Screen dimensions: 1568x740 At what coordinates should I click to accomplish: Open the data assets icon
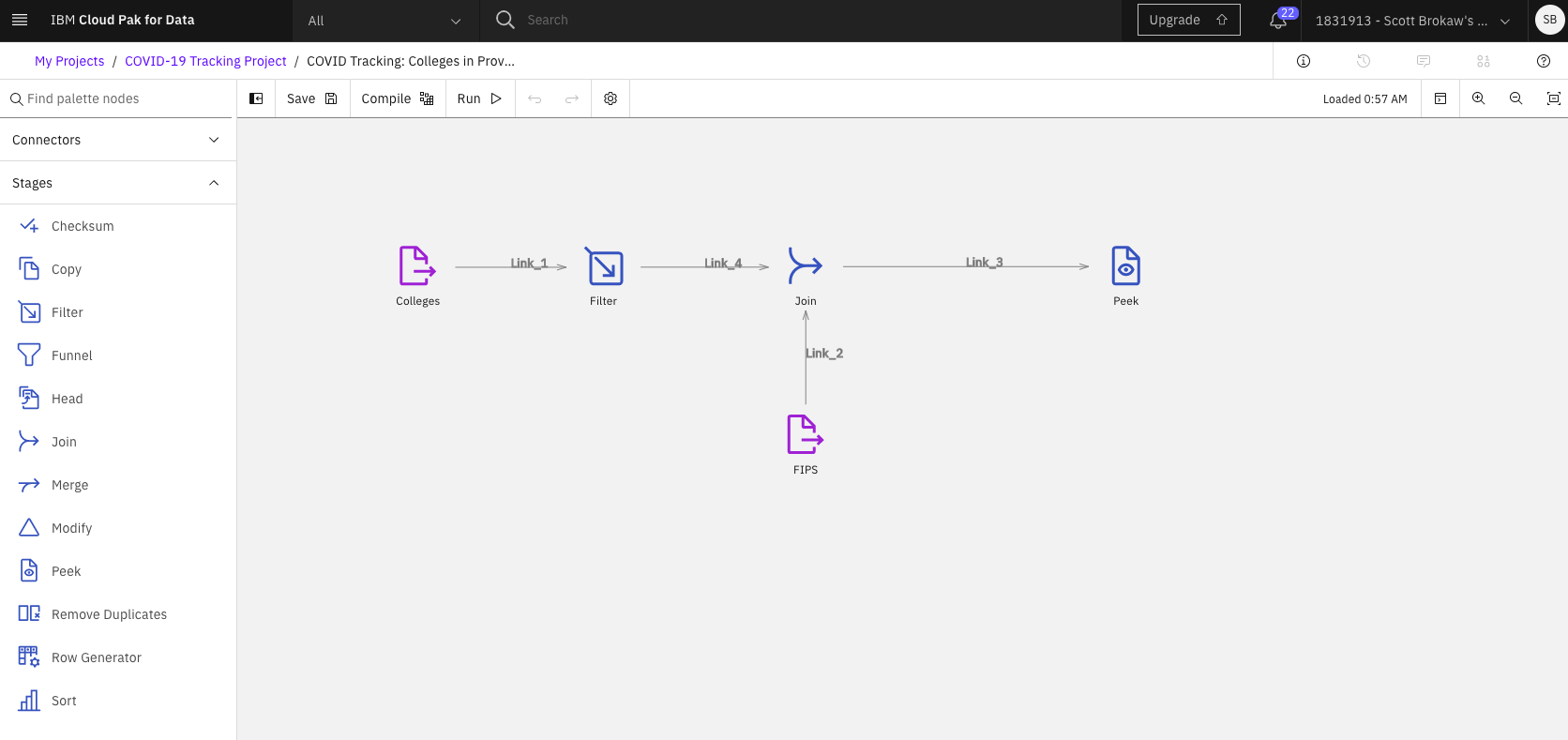1484,61
